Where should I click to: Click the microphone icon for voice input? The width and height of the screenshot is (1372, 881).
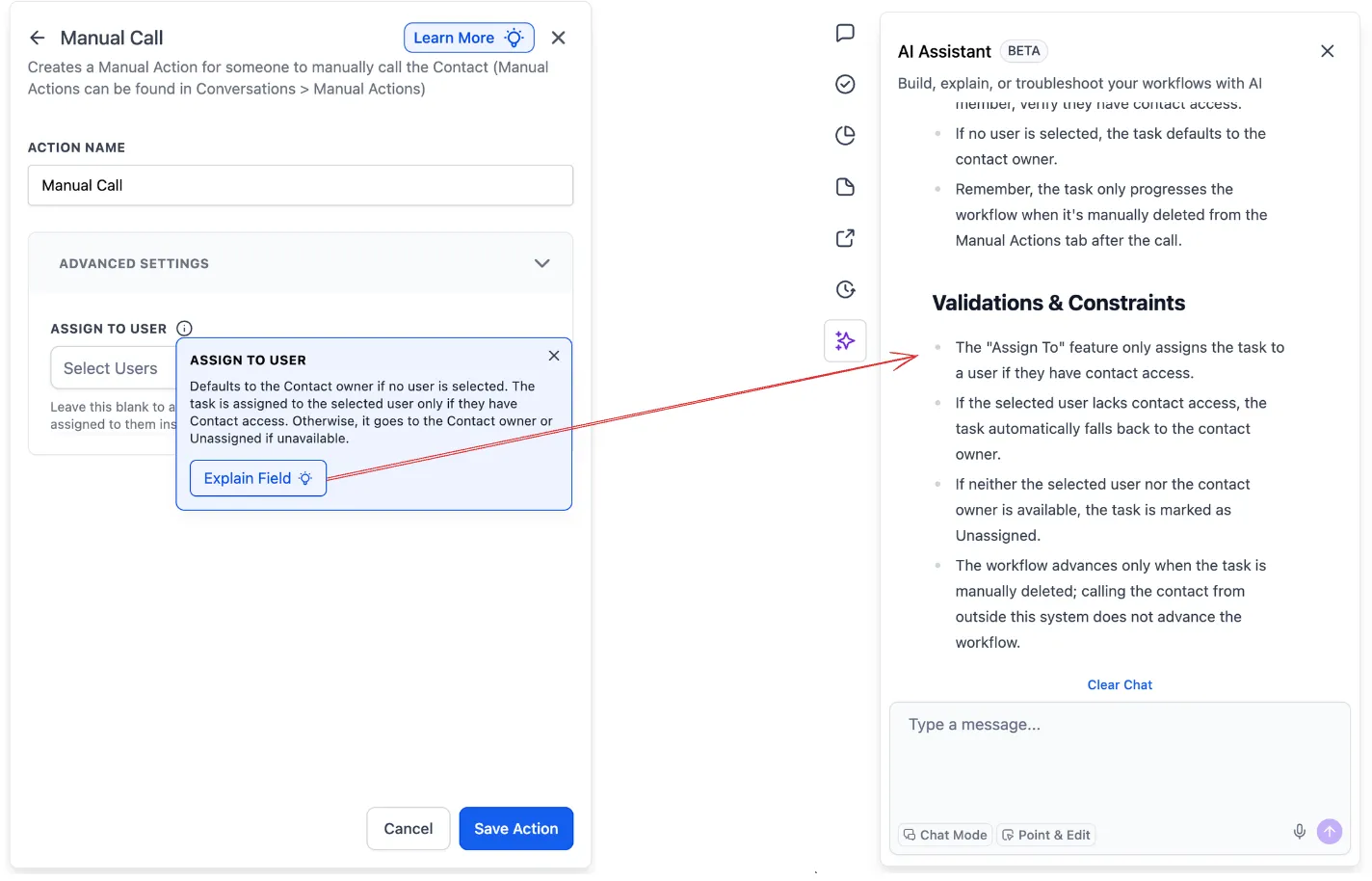(1299, 831)
